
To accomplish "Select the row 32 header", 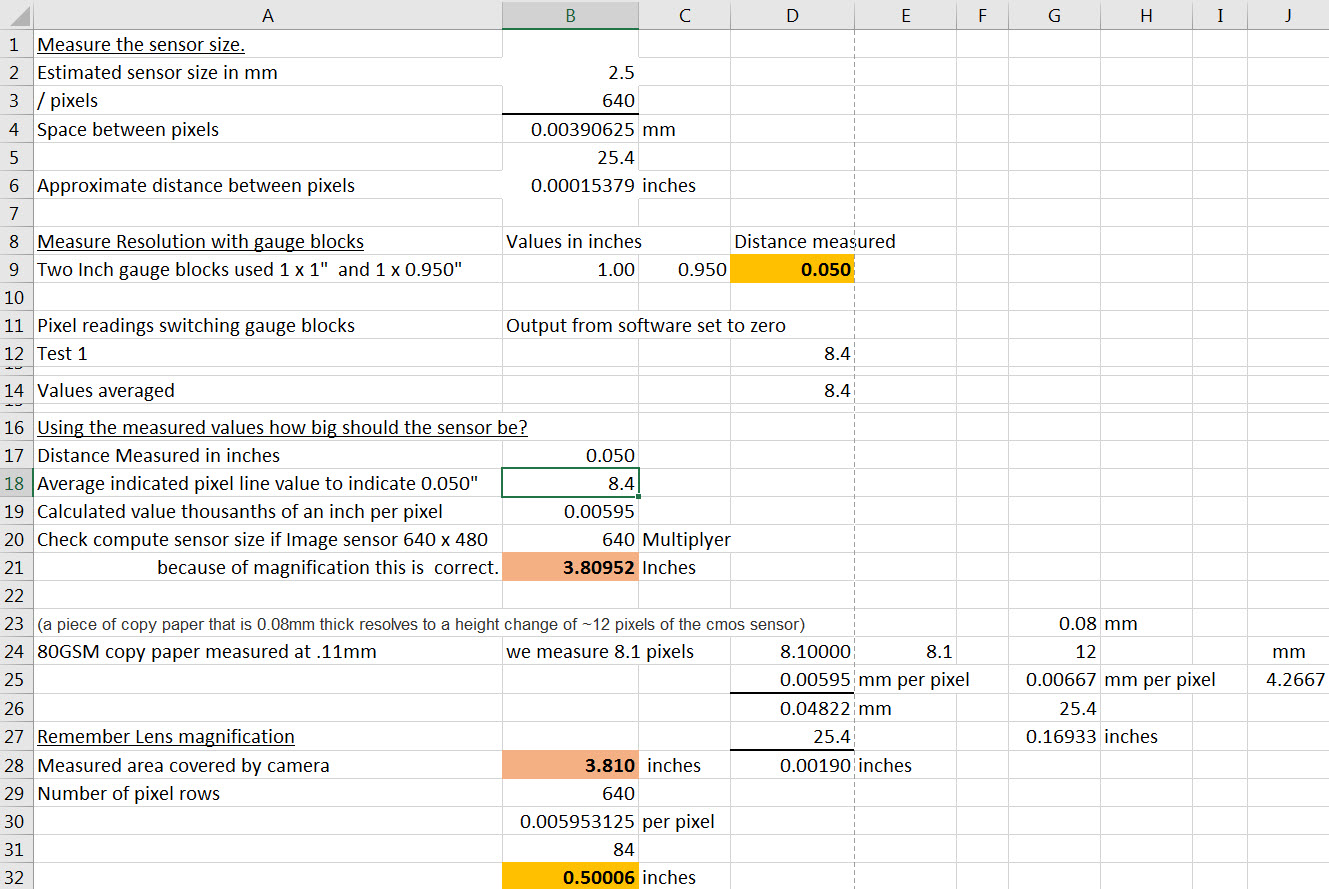I will [15, 878].
